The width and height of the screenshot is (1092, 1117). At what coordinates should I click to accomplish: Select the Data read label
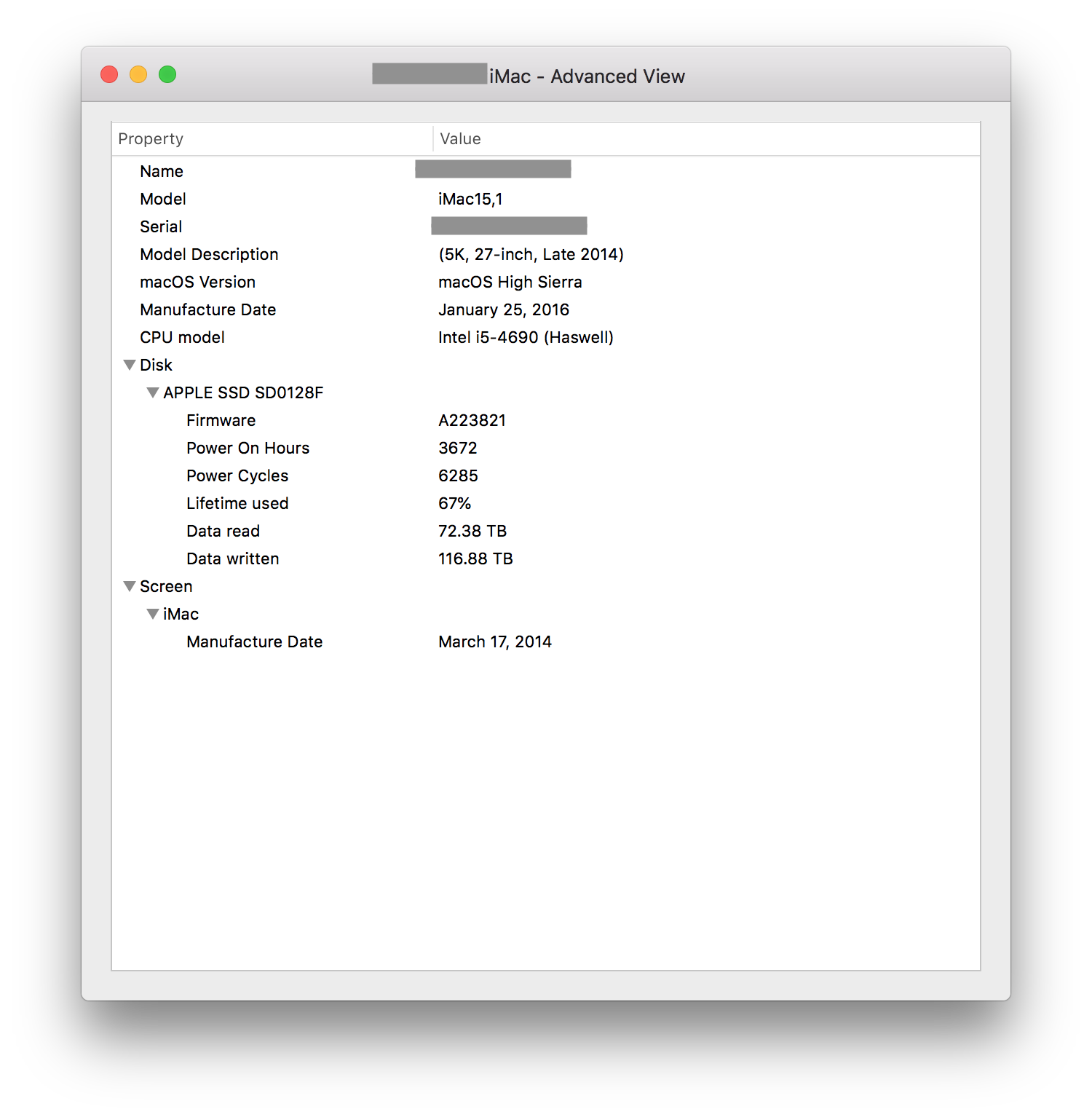(x=223, y=531)
